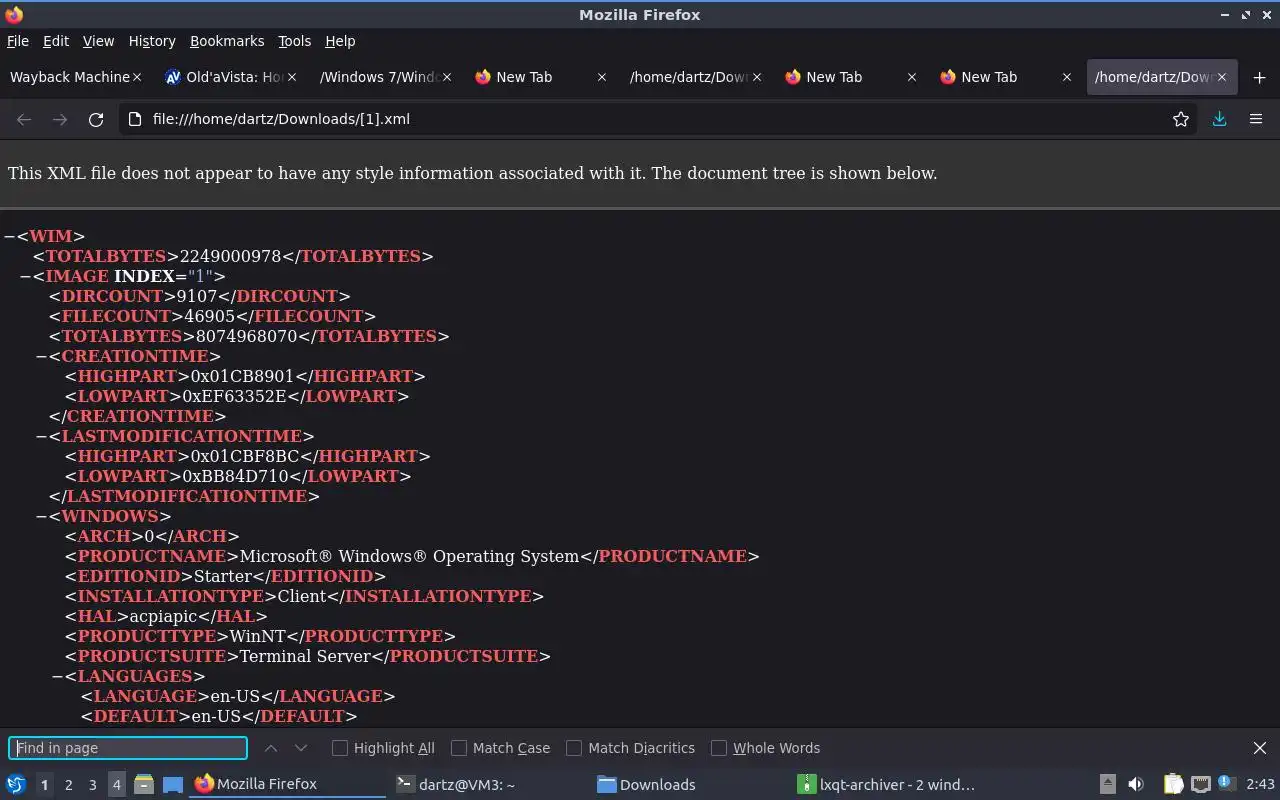Screen dimensions: 1280x800
Task: Collapse the IMAGE INDEX node
Action: (25, 276)
